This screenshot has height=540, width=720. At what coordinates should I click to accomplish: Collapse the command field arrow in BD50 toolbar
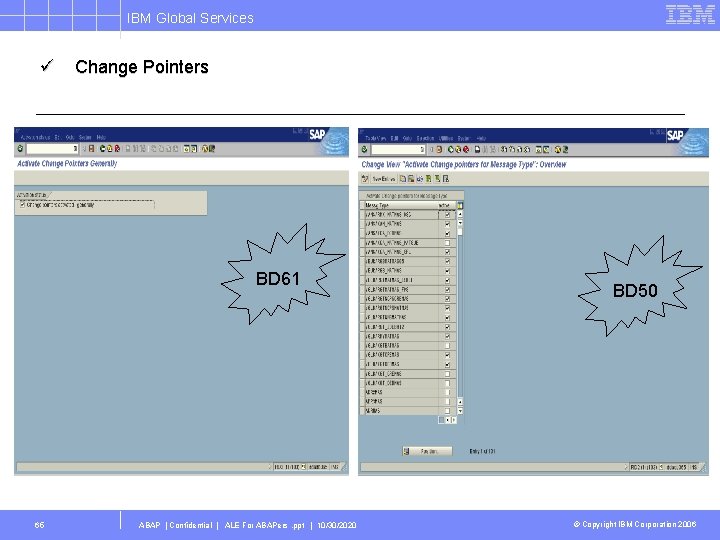pyautogui.click(x=431, y=149)
